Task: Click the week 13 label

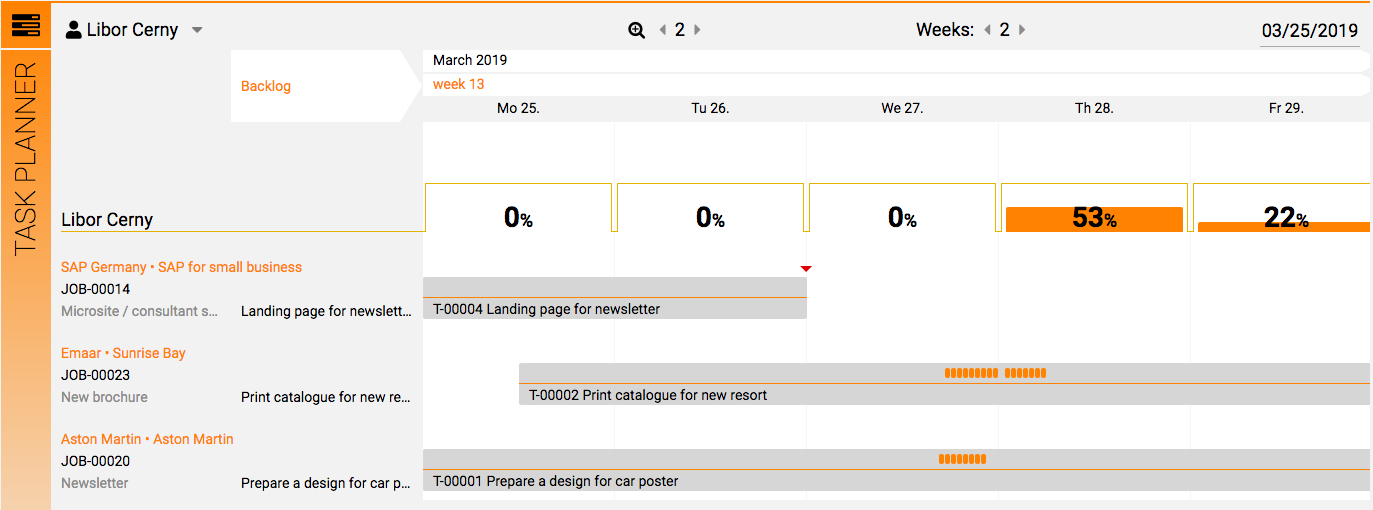Action: (x=459, y=84)
